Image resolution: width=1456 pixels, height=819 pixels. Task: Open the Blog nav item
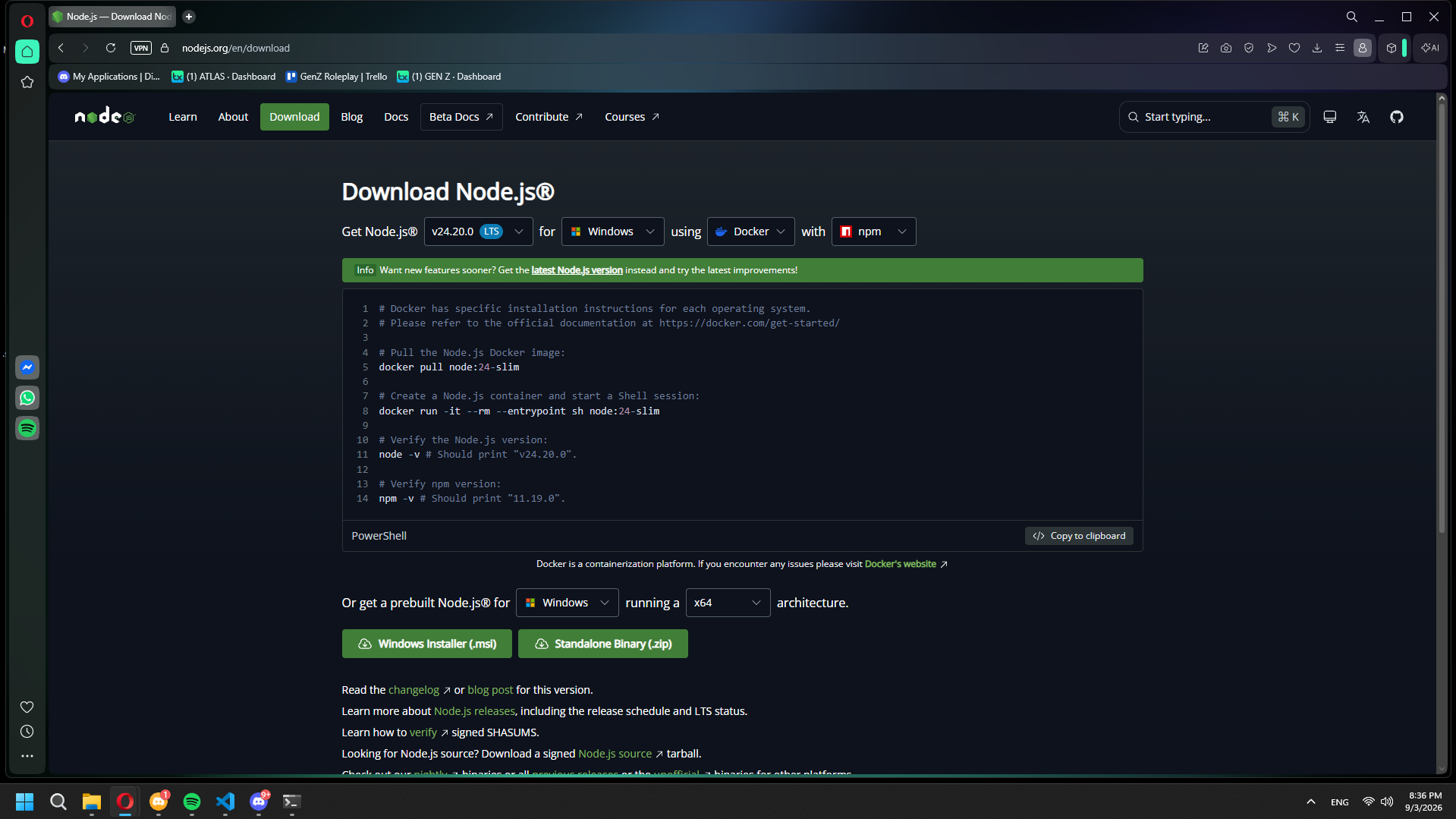click(352, 117)
